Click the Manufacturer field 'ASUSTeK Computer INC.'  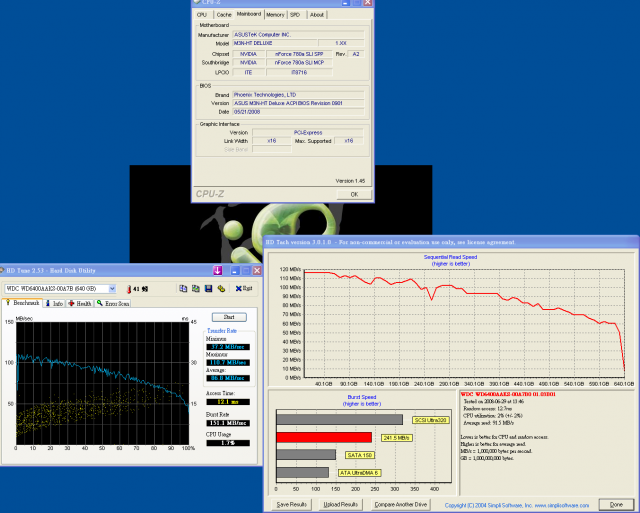[x=298, y=35]
